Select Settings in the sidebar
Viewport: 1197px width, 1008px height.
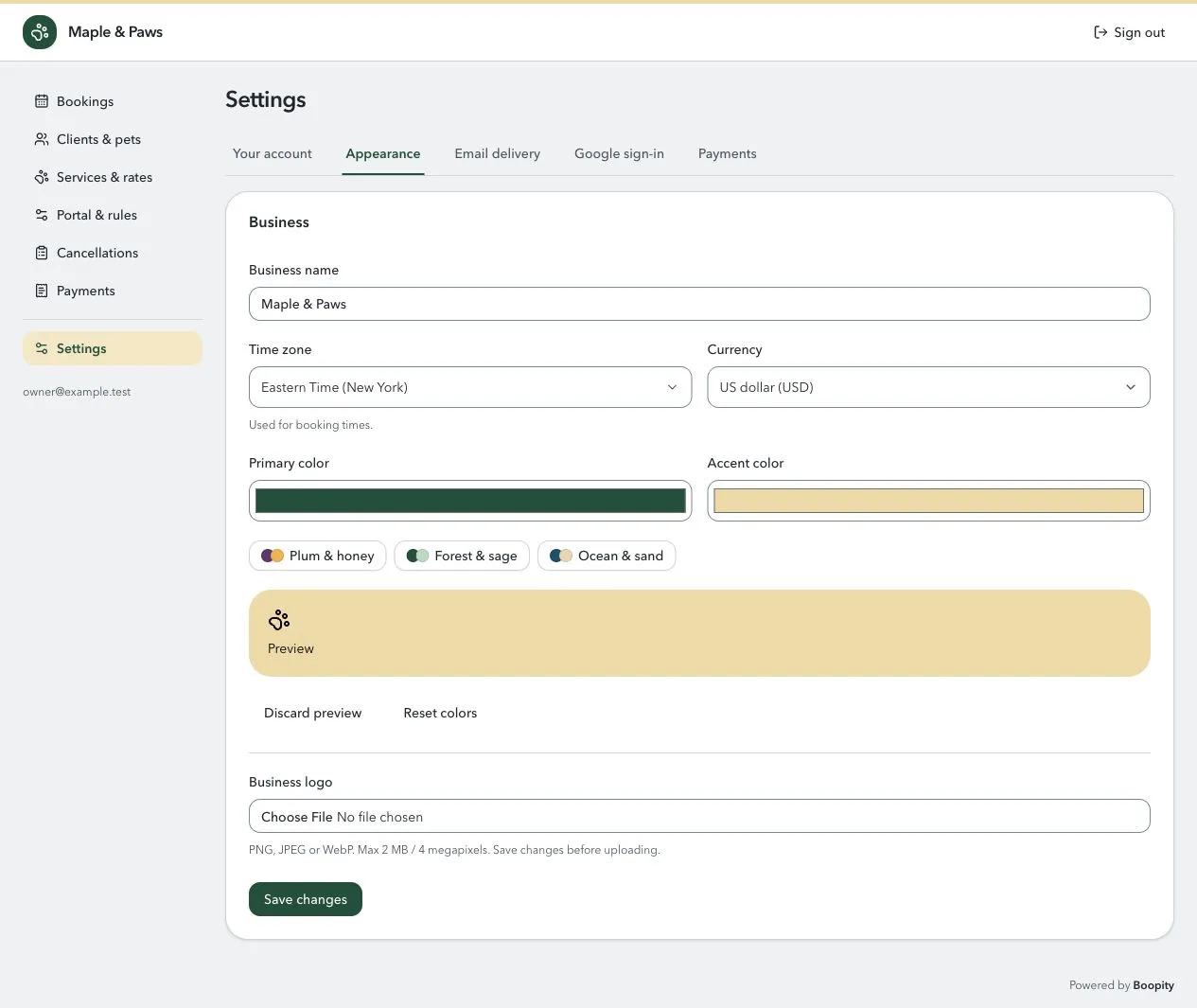coord(113,348)
